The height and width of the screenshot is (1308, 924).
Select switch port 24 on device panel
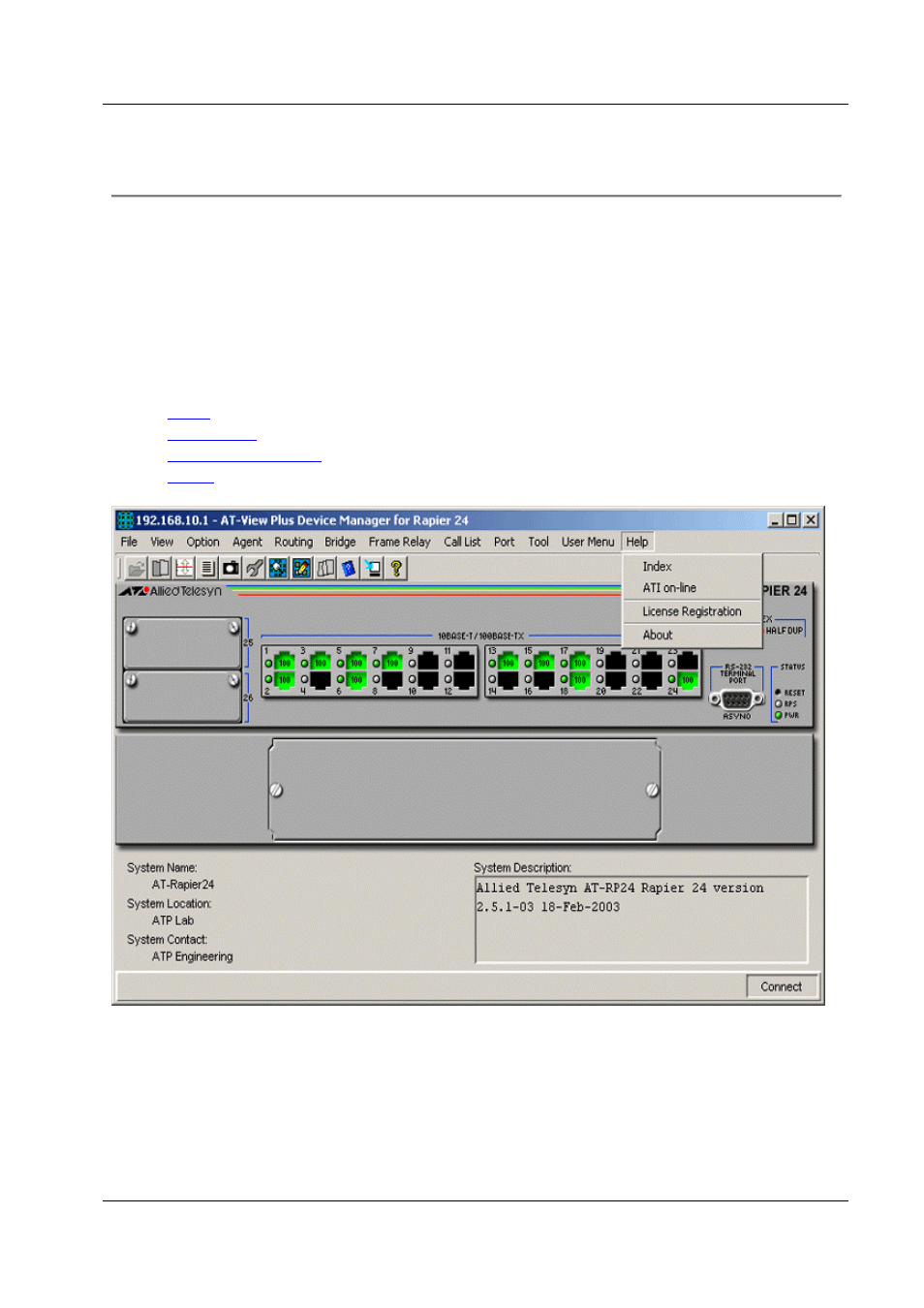(x=687, y=679)
